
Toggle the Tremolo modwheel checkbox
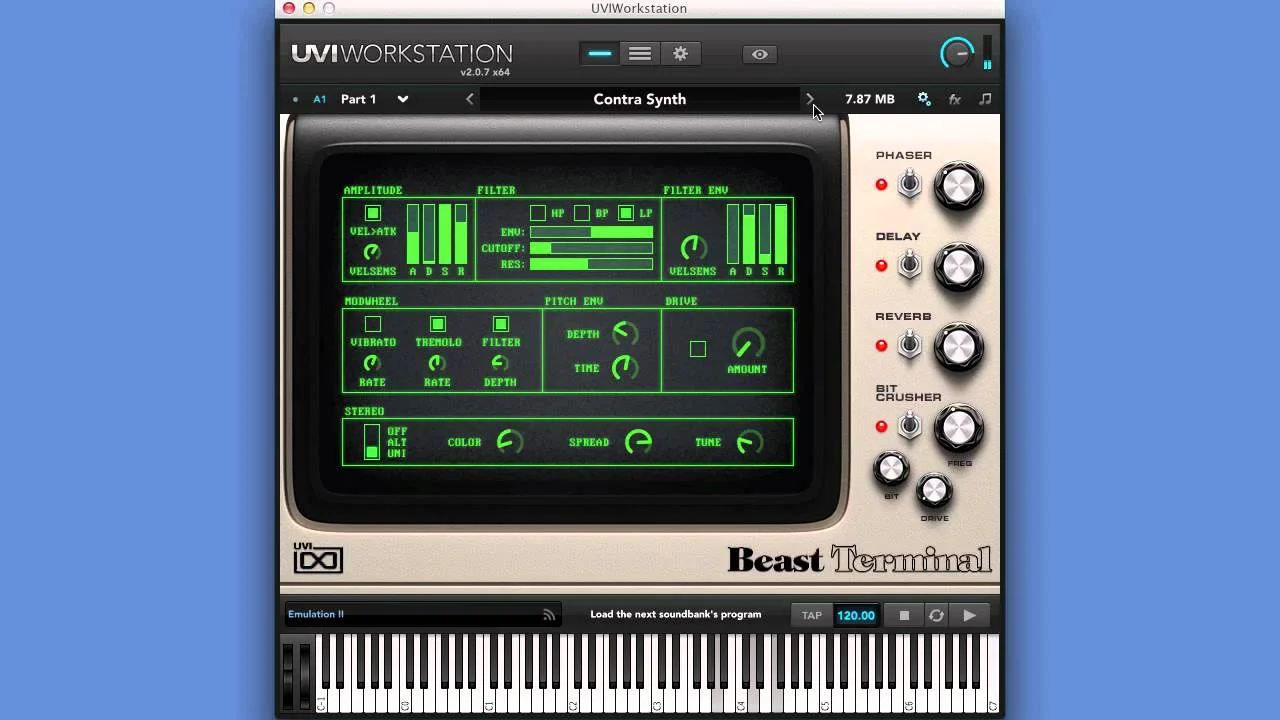point(437,324)
